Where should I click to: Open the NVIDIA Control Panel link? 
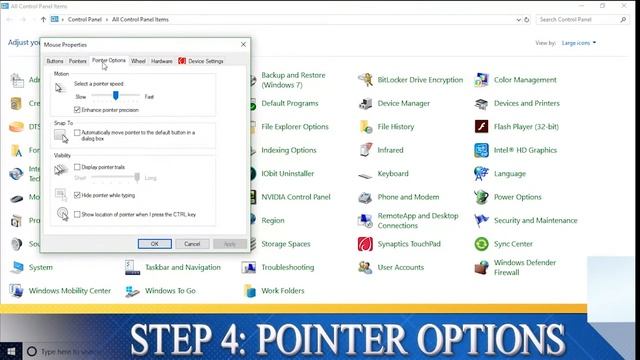tap(296, 197)
